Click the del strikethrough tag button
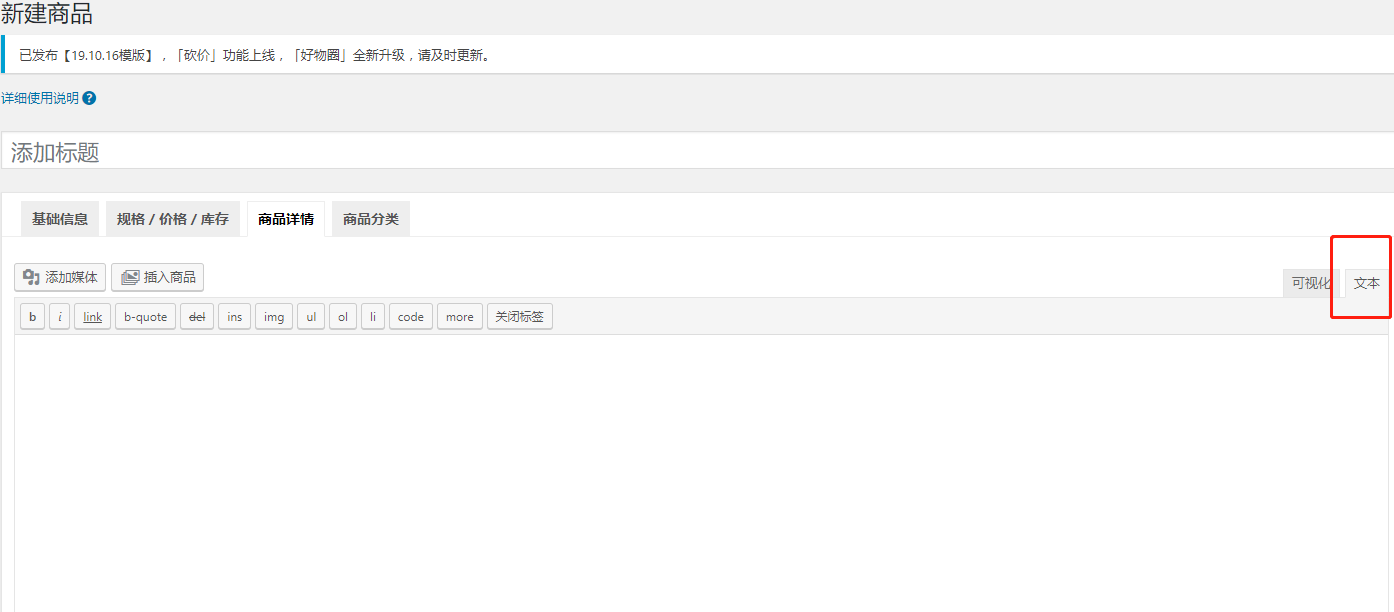 197,317
